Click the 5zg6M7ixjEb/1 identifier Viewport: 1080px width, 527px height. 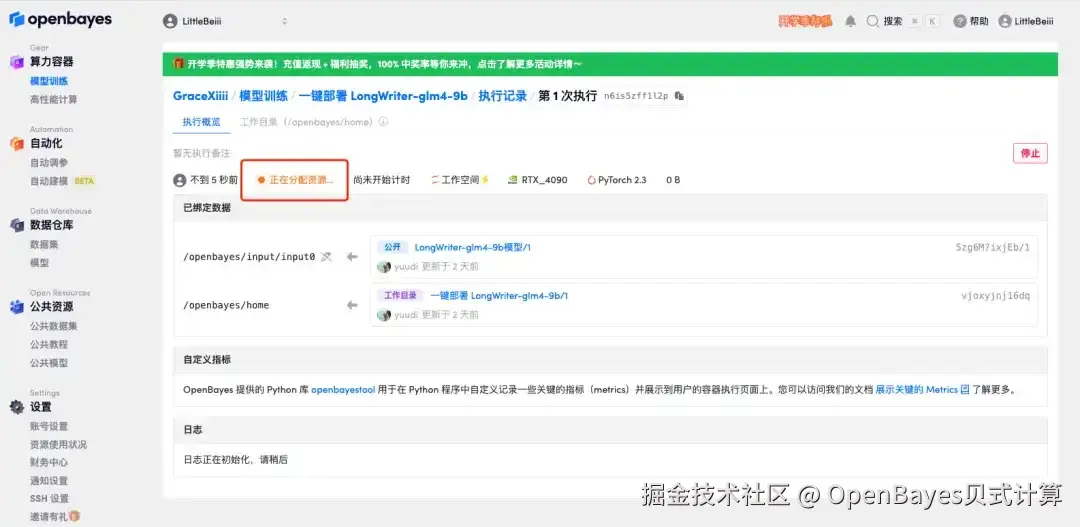[x=993, y=247]
